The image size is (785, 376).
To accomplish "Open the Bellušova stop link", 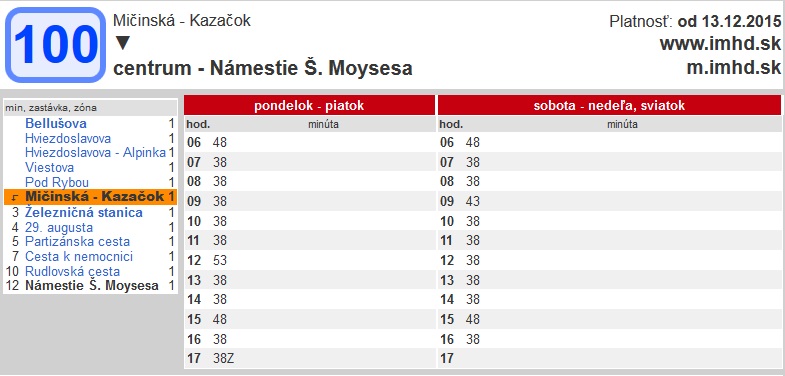I will tap(56, 124).
